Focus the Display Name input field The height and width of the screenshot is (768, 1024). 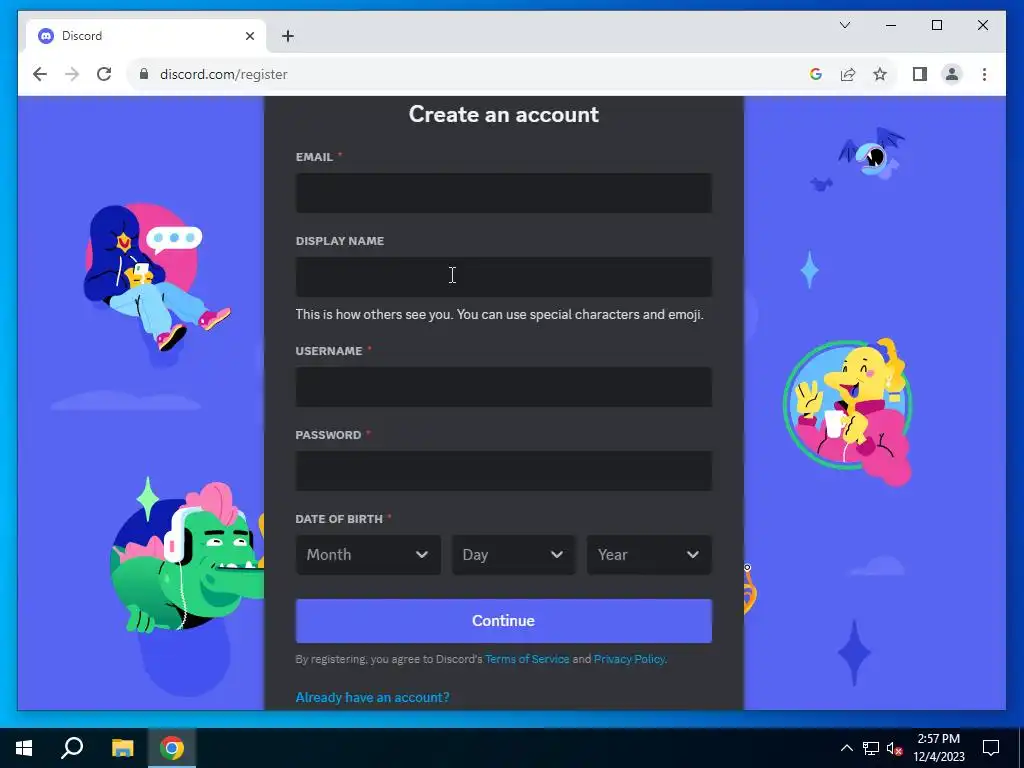coord(504,277)
